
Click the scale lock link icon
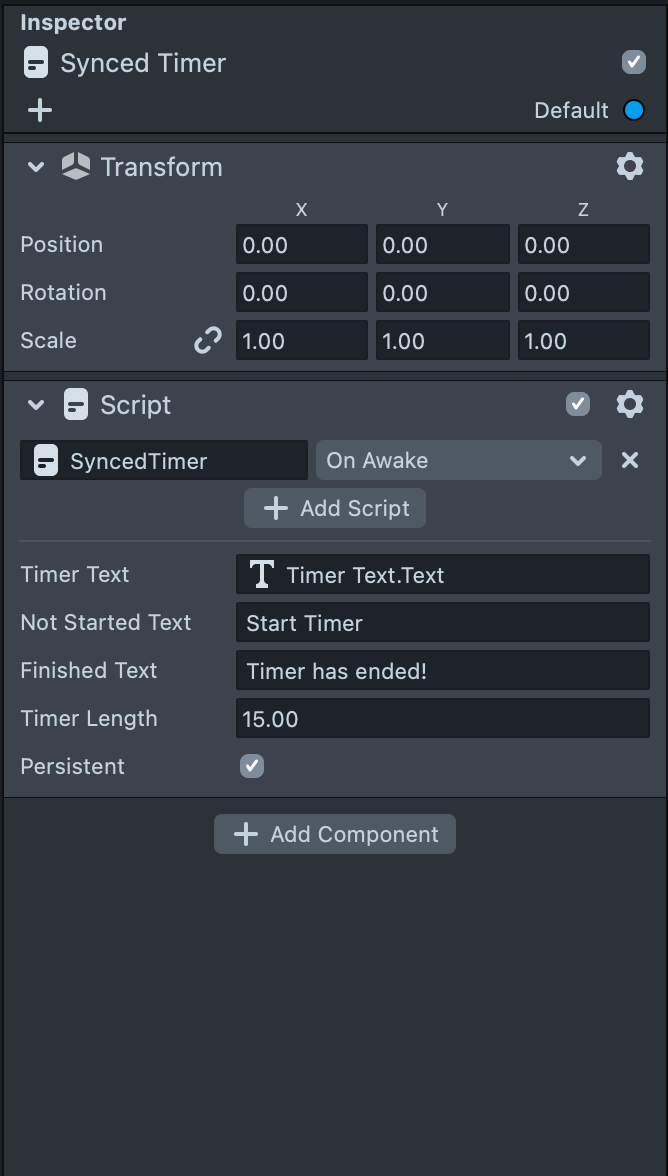coord(208,341)
